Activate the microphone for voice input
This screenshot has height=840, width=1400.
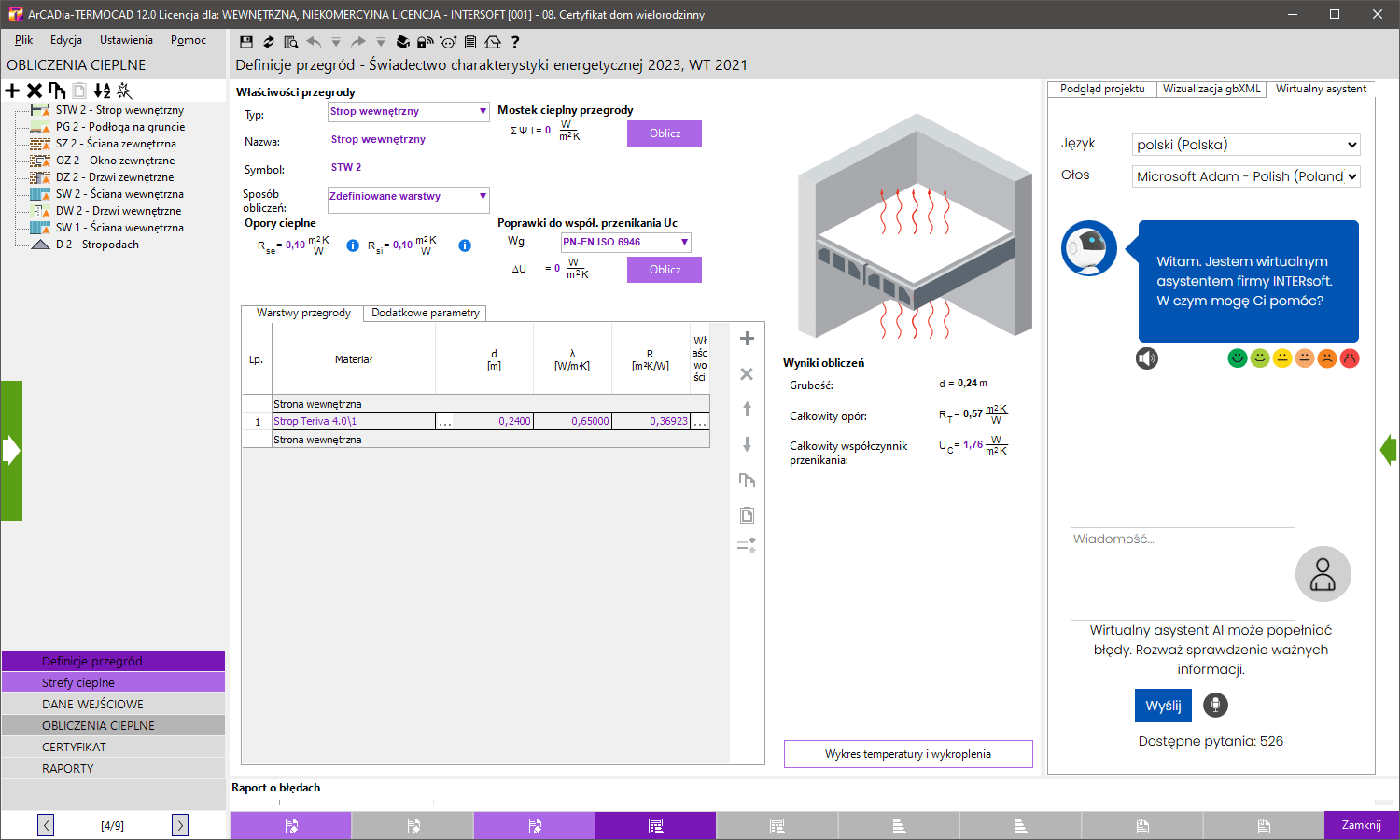tap(1214, 705)
